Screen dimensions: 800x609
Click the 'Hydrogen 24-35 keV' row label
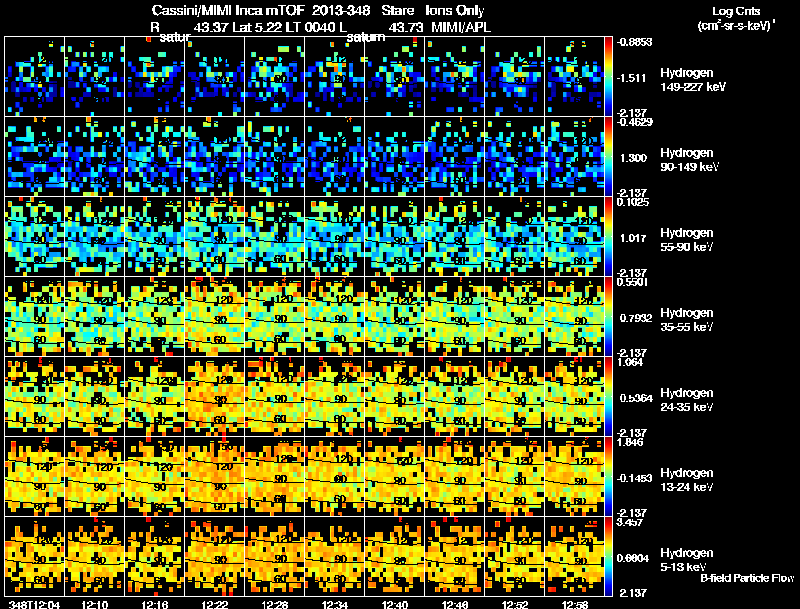click(x=687, y=400)
